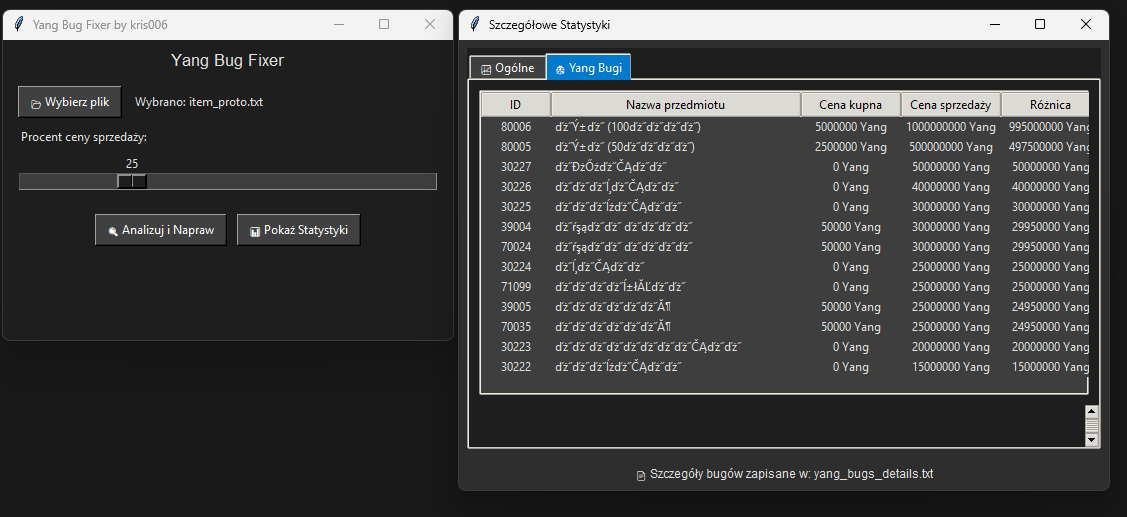Click feather icon in Szczegółowe Statystyki titlebar
This screenshot has height=517, width=1127.
click(x=474, y=24)
